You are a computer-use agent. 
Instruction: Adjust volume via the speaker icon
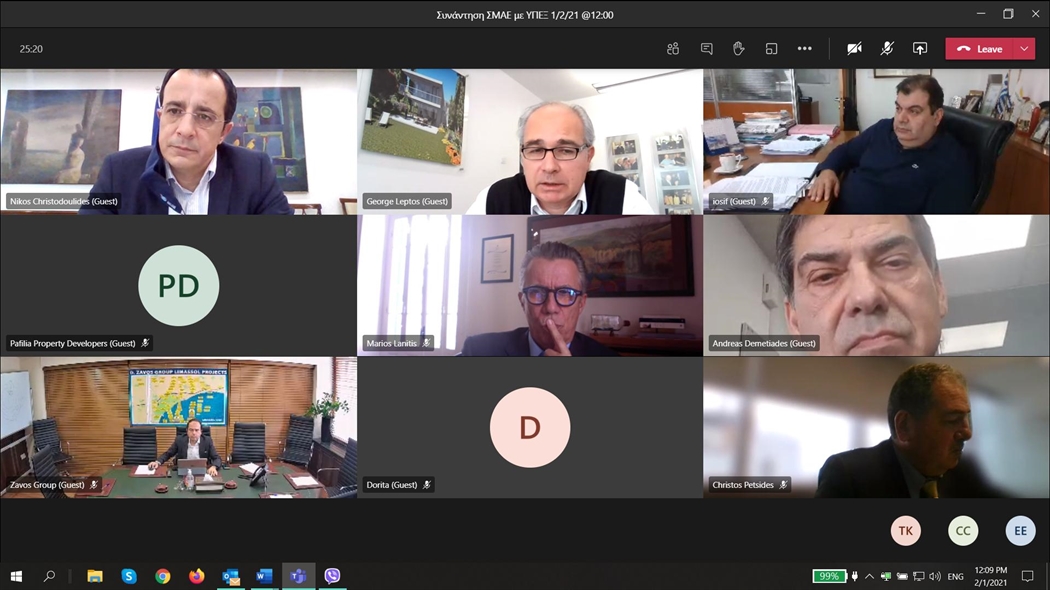click(935, 576)
